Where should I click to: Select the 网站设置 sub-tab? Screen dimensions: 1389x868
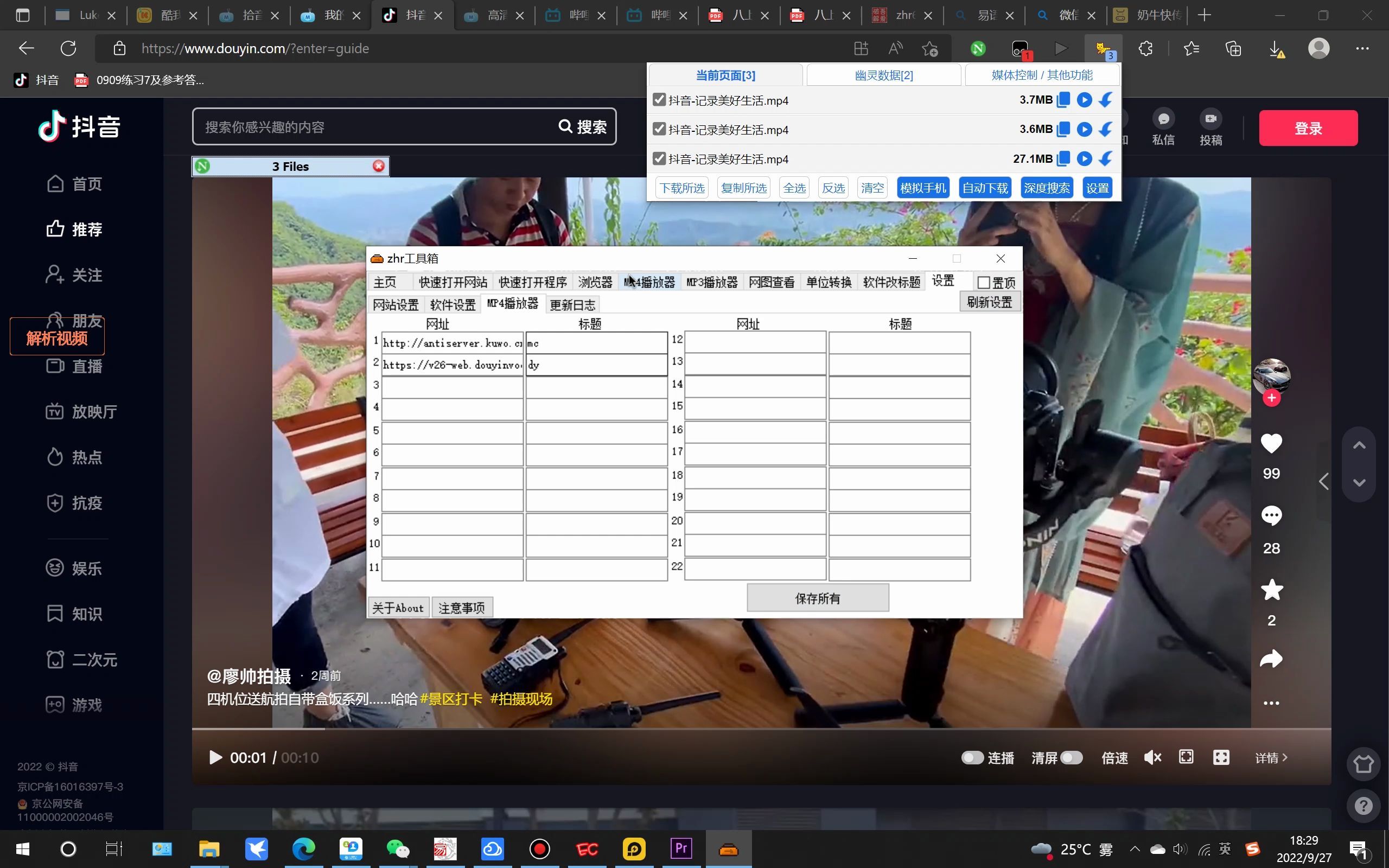[x=396, y=304]
